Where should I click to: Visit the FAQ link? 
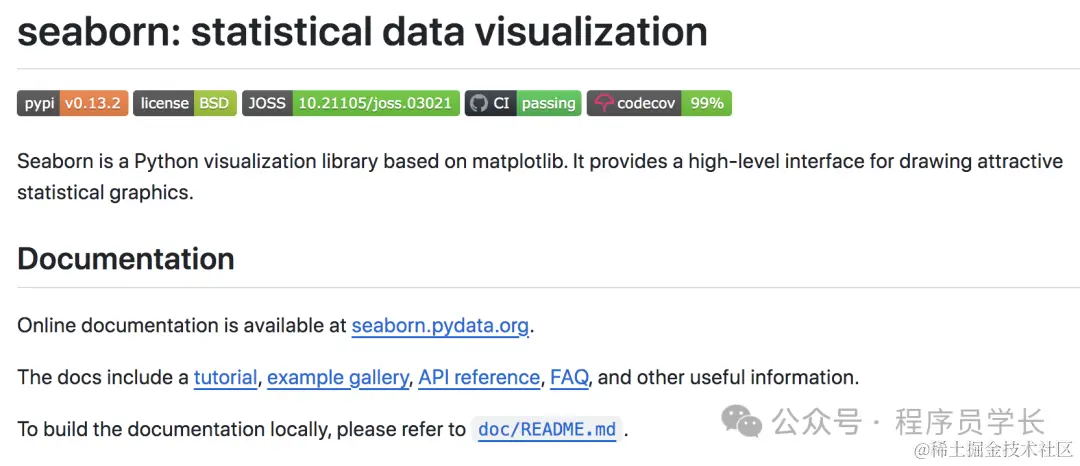tap(569, 377)
